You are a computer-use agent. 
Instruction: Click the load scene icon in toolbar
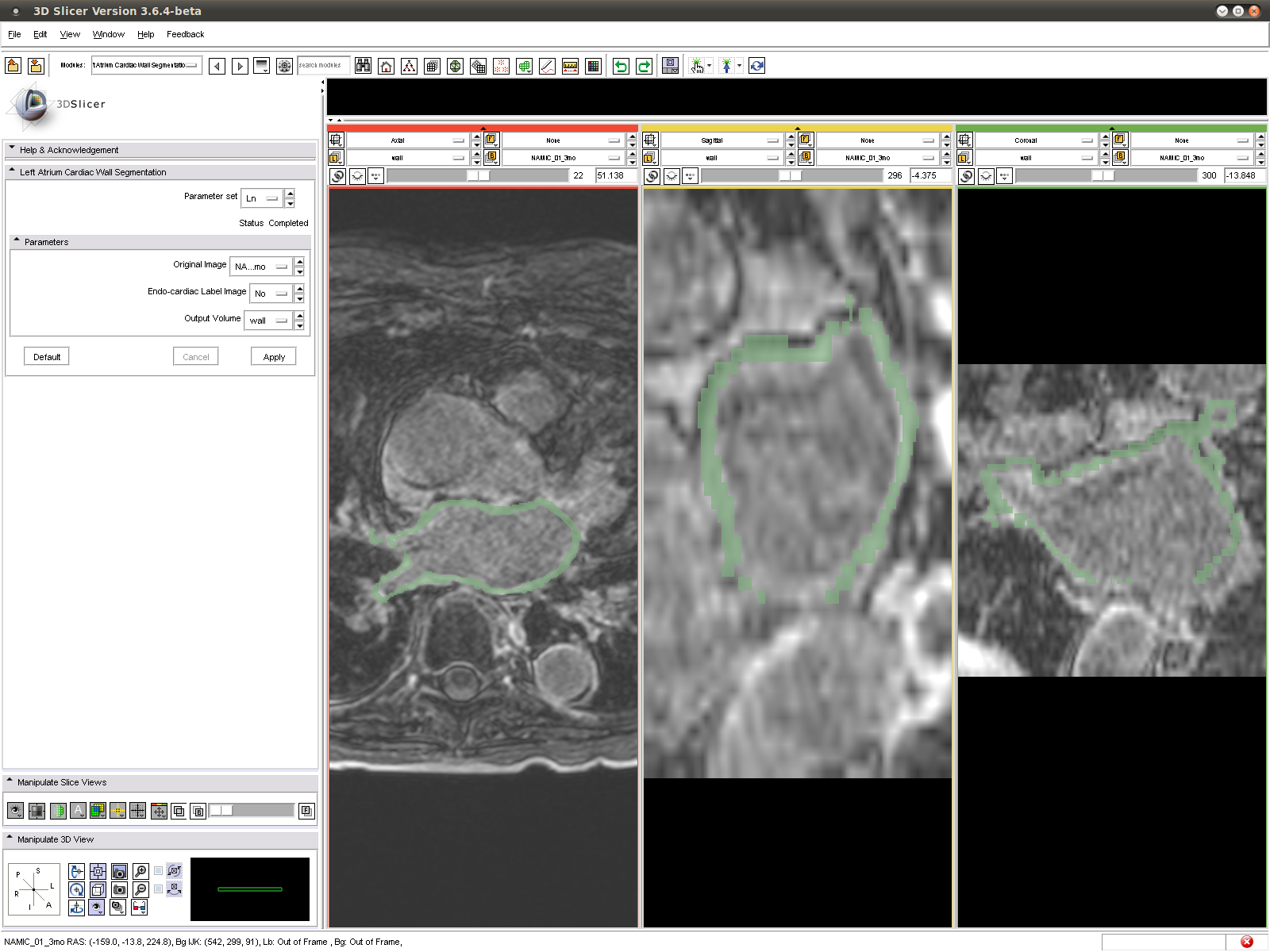(x=13, y=66)
